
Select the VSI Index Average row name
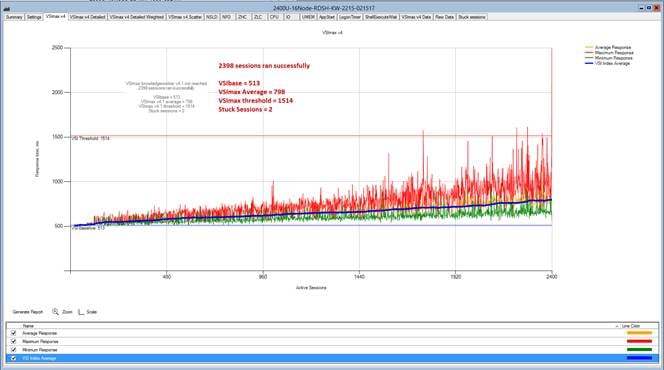coord(39,358)
